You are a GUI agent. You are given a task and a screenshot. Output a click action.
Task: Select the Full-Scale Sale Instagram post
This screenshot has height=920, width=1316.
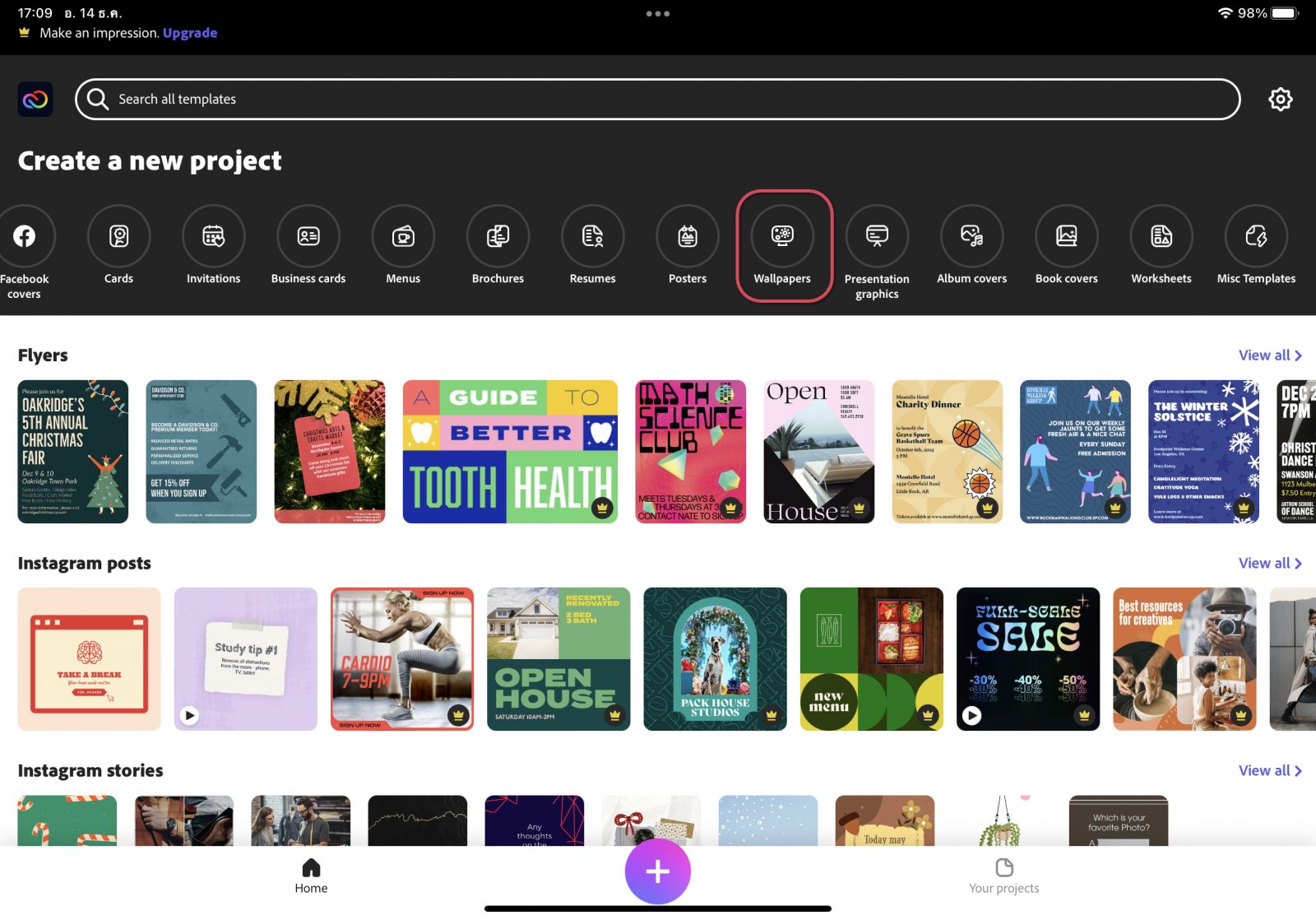pyautogui.click(x=1027, y=659)
